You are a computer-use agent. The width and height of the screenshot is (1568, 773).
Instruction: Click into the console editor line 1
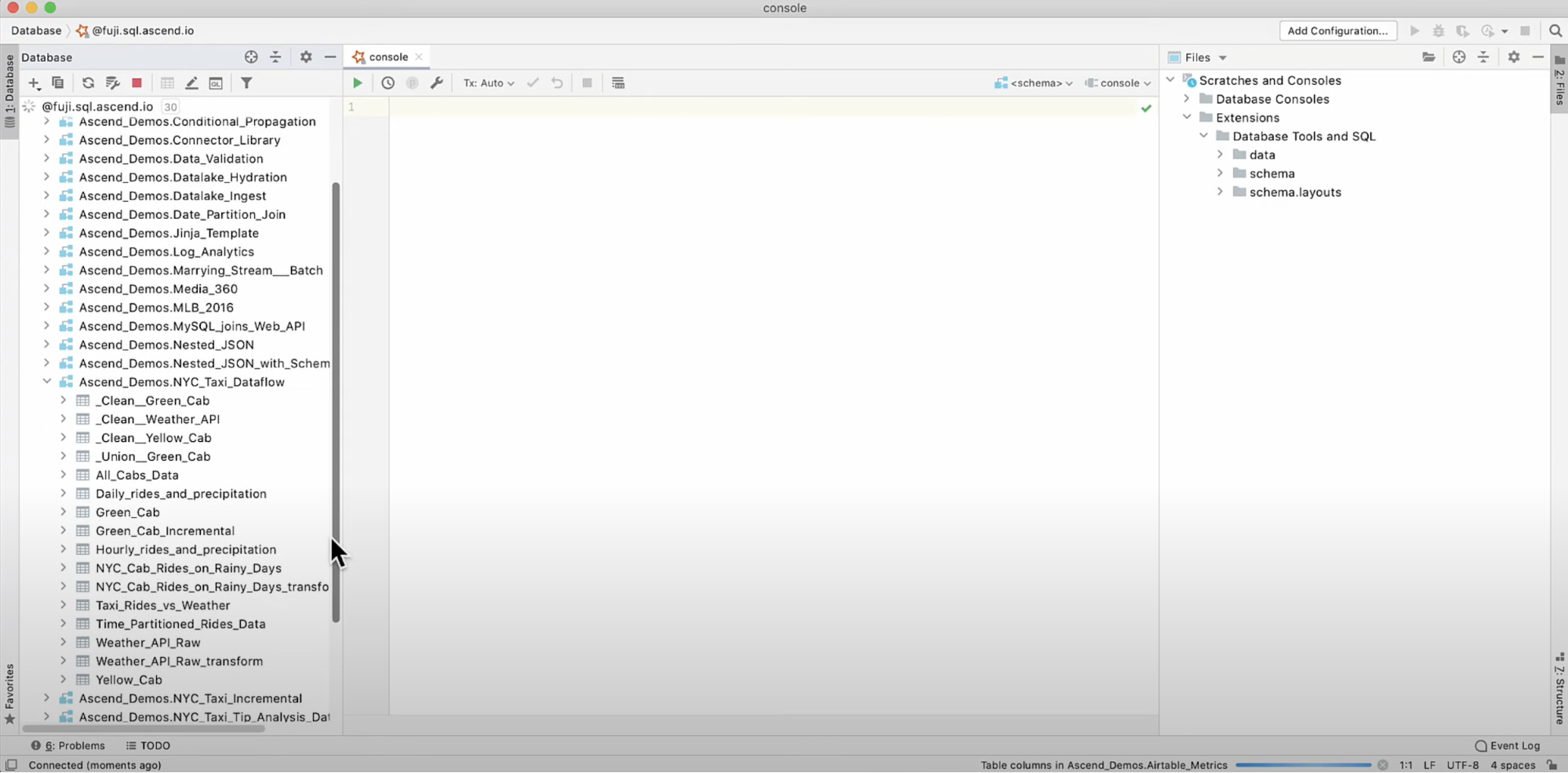[762, 107]
